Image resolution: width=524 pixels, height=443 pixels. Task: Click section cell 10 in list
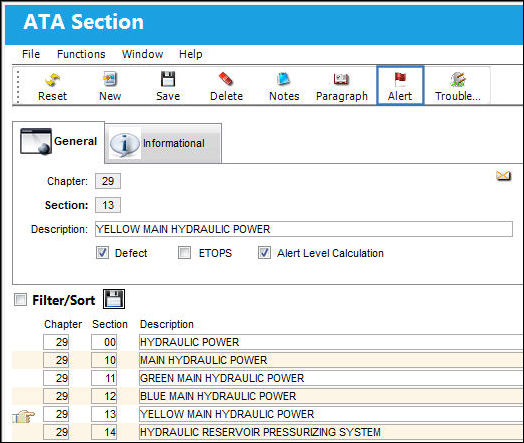point(104,360)
